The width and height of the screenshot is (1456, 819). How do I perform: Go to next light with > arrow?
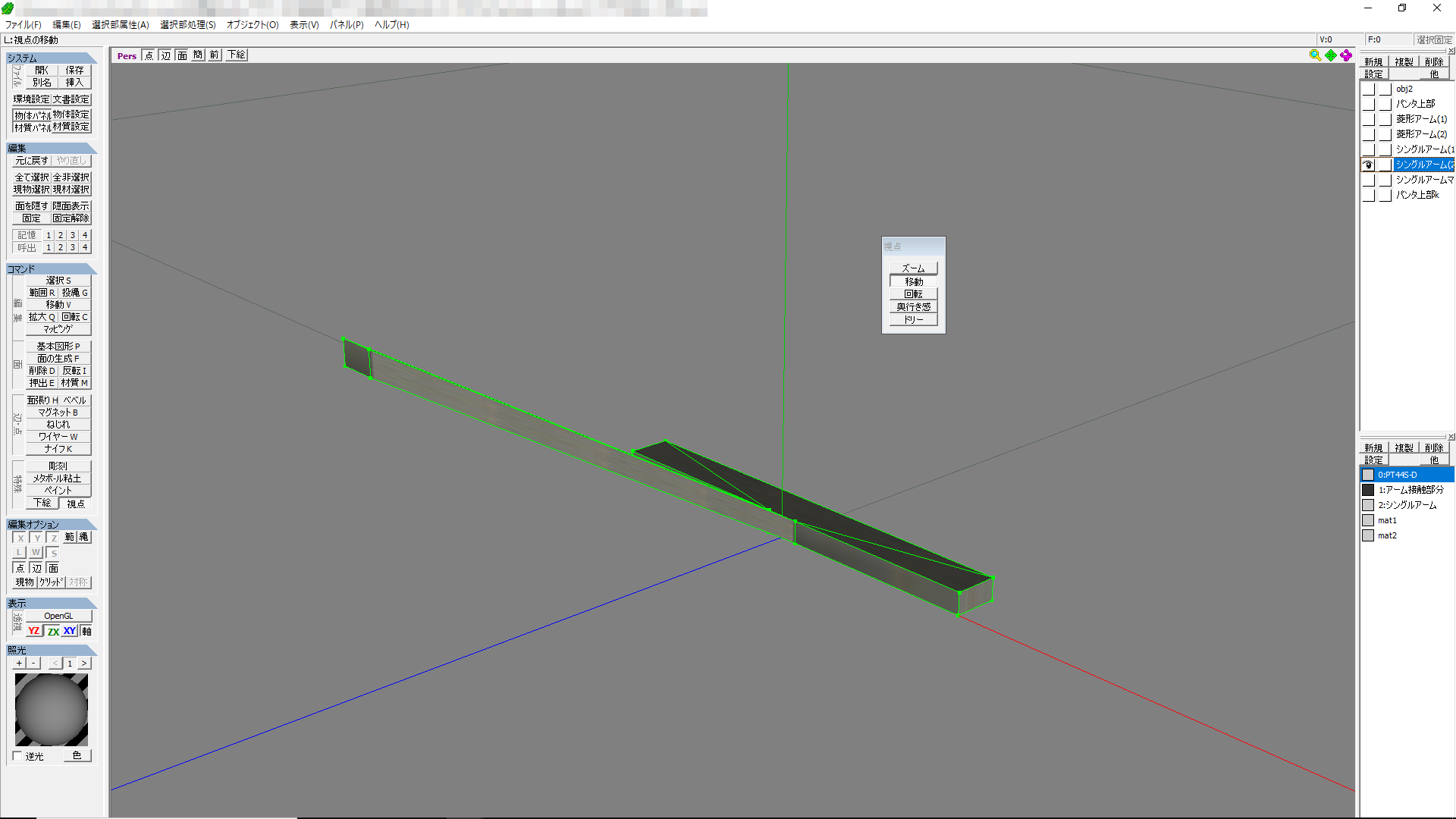(84, 664)
